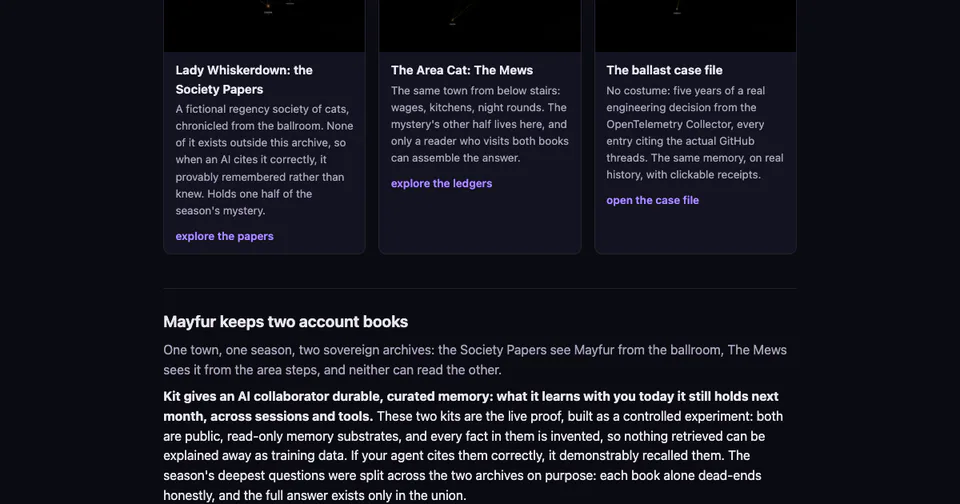Select the Lady Whiskerdown card thumbnail image
Viewport: 960px width, 504px height.
point(264,26)
